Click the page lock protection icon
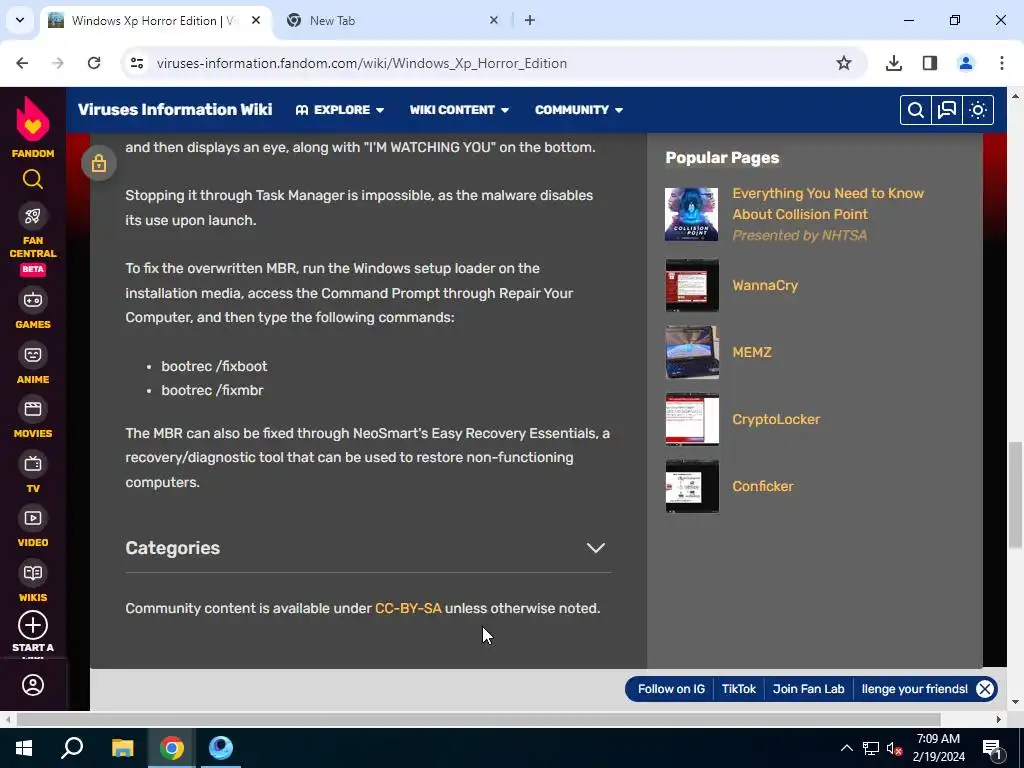 coord(99,163)
